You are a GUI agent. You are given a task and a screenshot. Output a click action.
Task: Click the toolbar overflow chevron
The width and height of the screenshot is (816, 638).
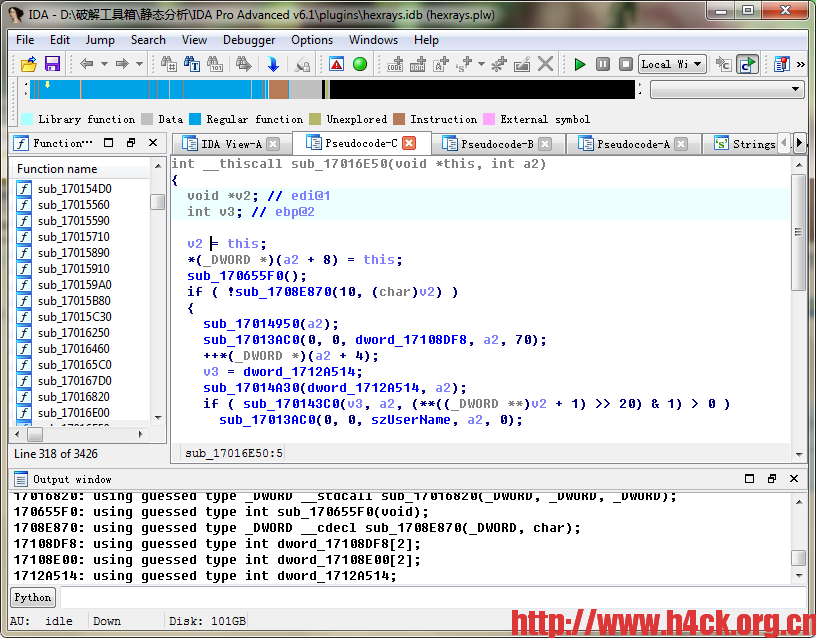point(801,64)
